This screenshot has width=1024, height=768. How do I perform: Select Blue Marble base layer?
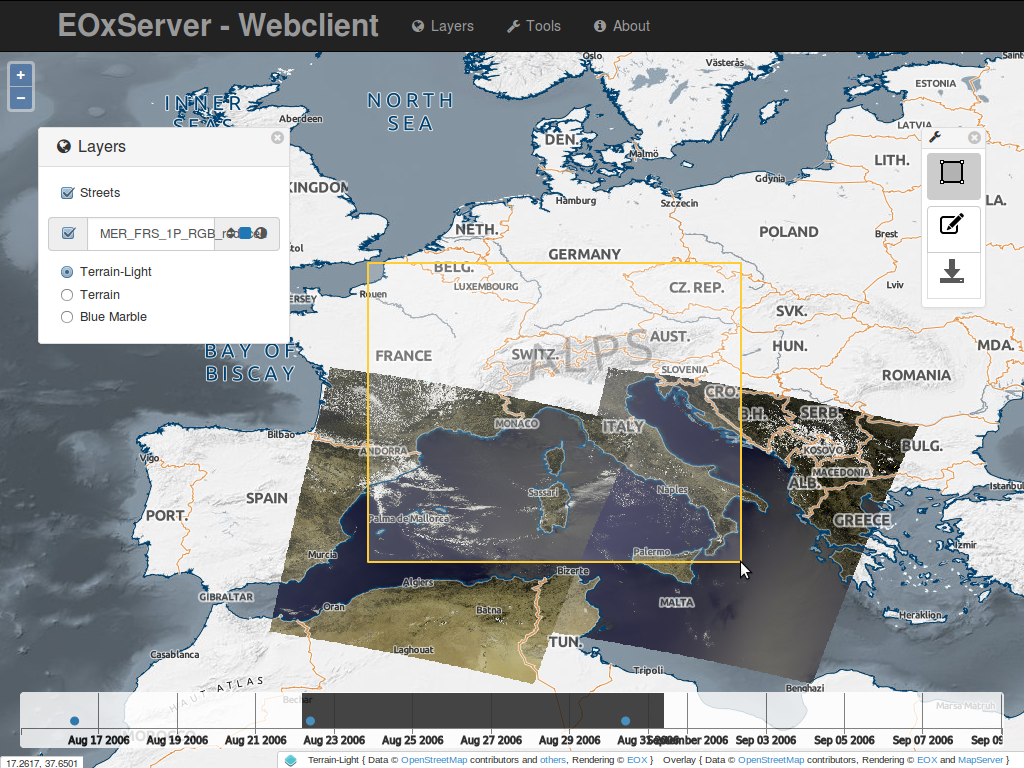(x=67, y=317)
